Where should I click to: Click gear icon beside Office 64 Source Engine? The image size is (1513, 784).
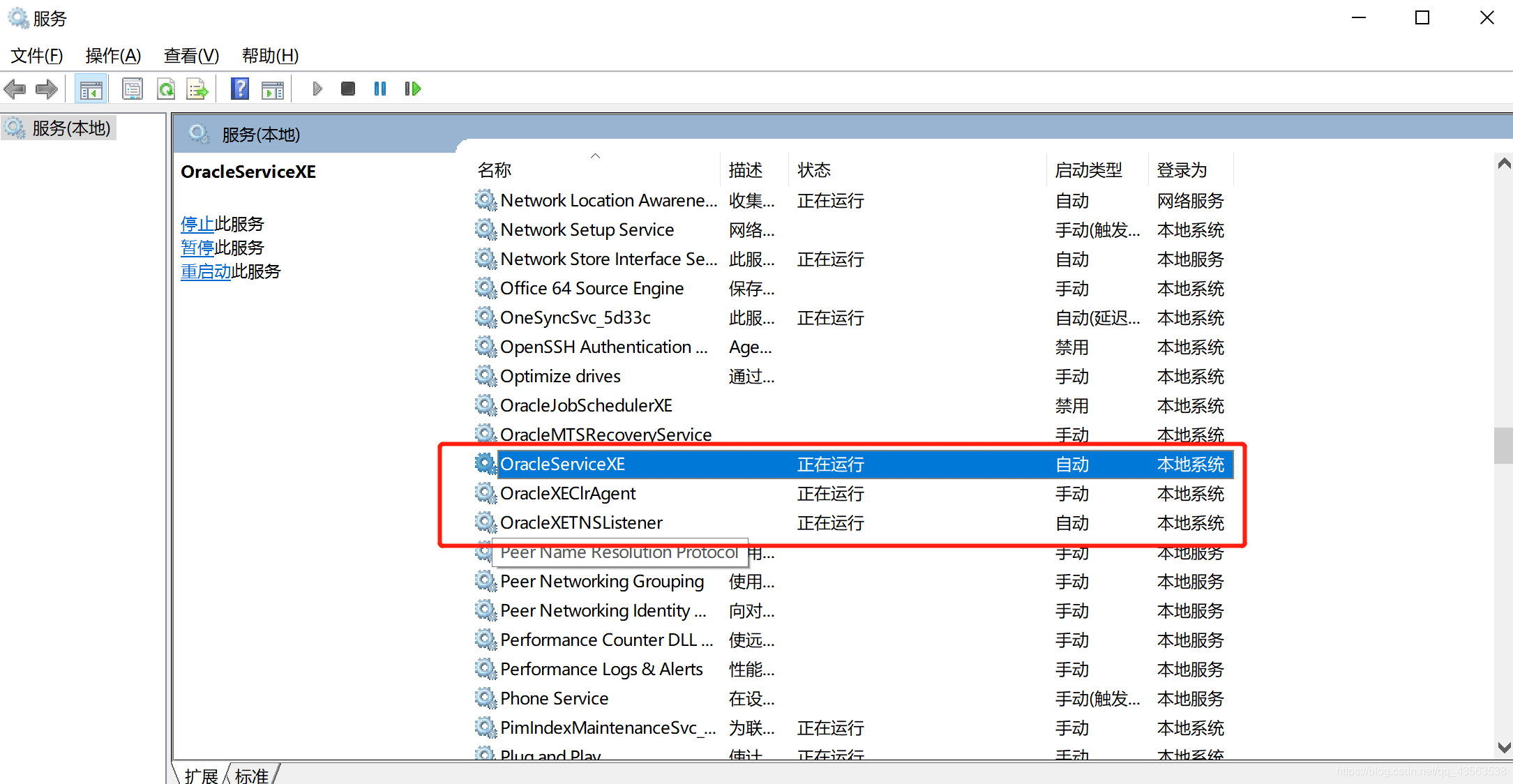click(x=485, y=287)
